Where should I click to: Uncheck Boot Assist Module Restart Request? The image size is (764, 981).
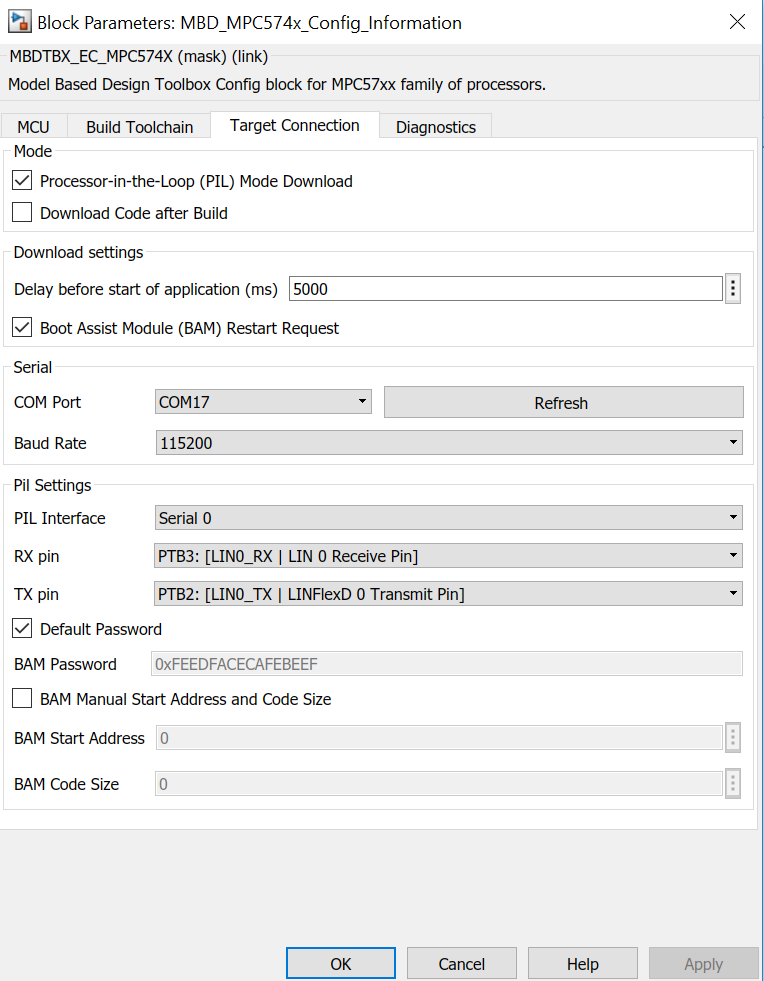22,328
